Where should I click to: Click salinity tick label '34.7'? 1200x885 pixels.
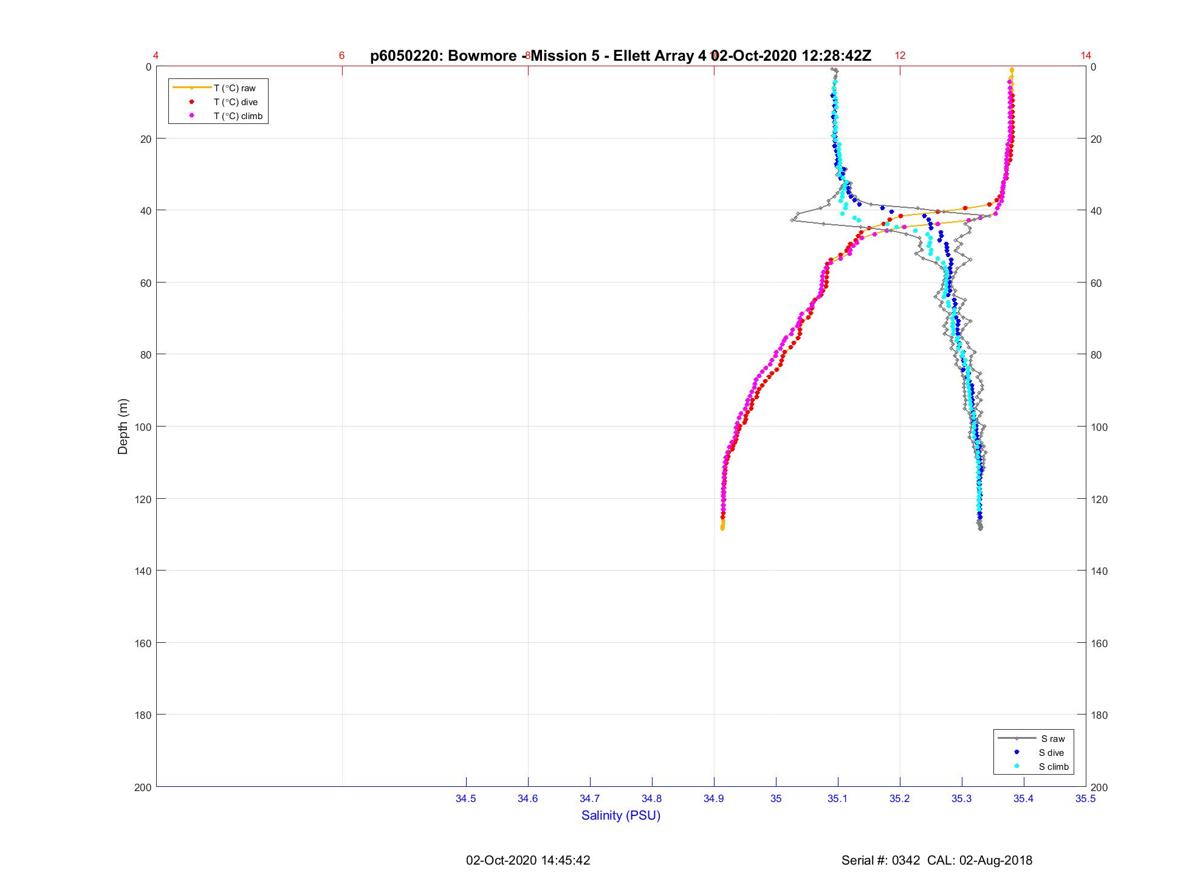(590, 799)
